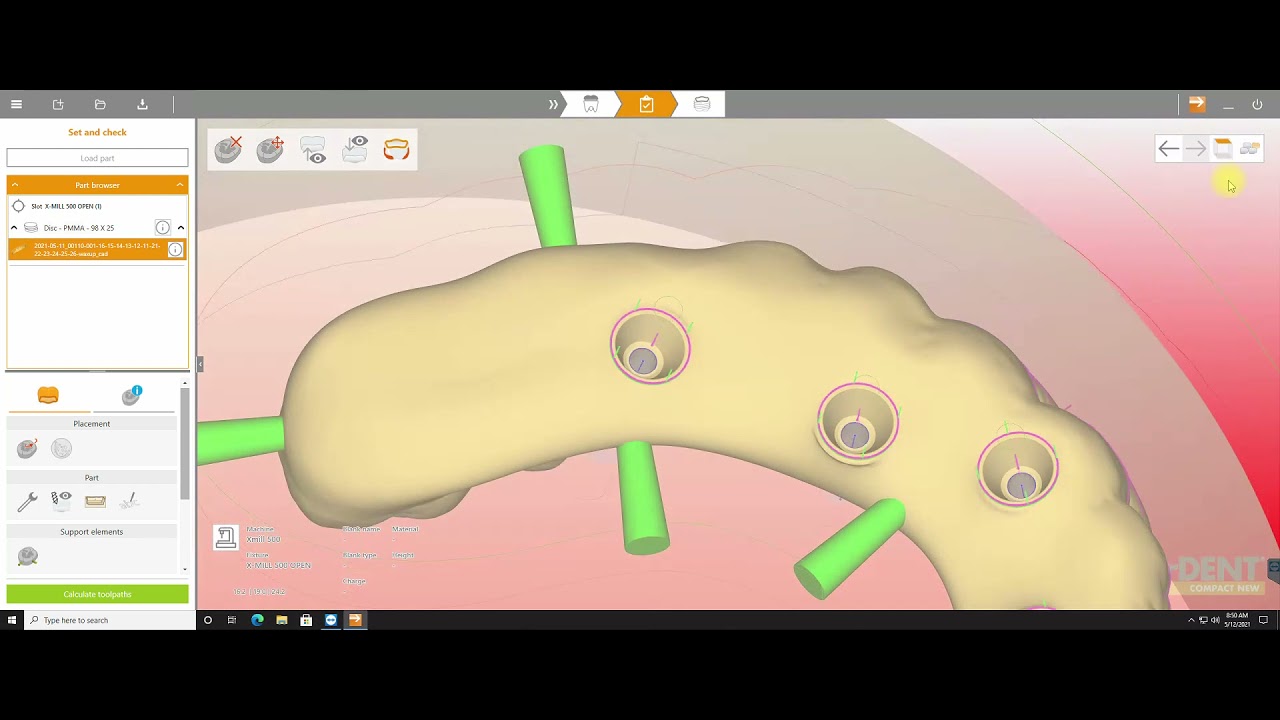Open File Explorer from taskbar
This screenshot has height=720, width=1280.
(282, 620)
